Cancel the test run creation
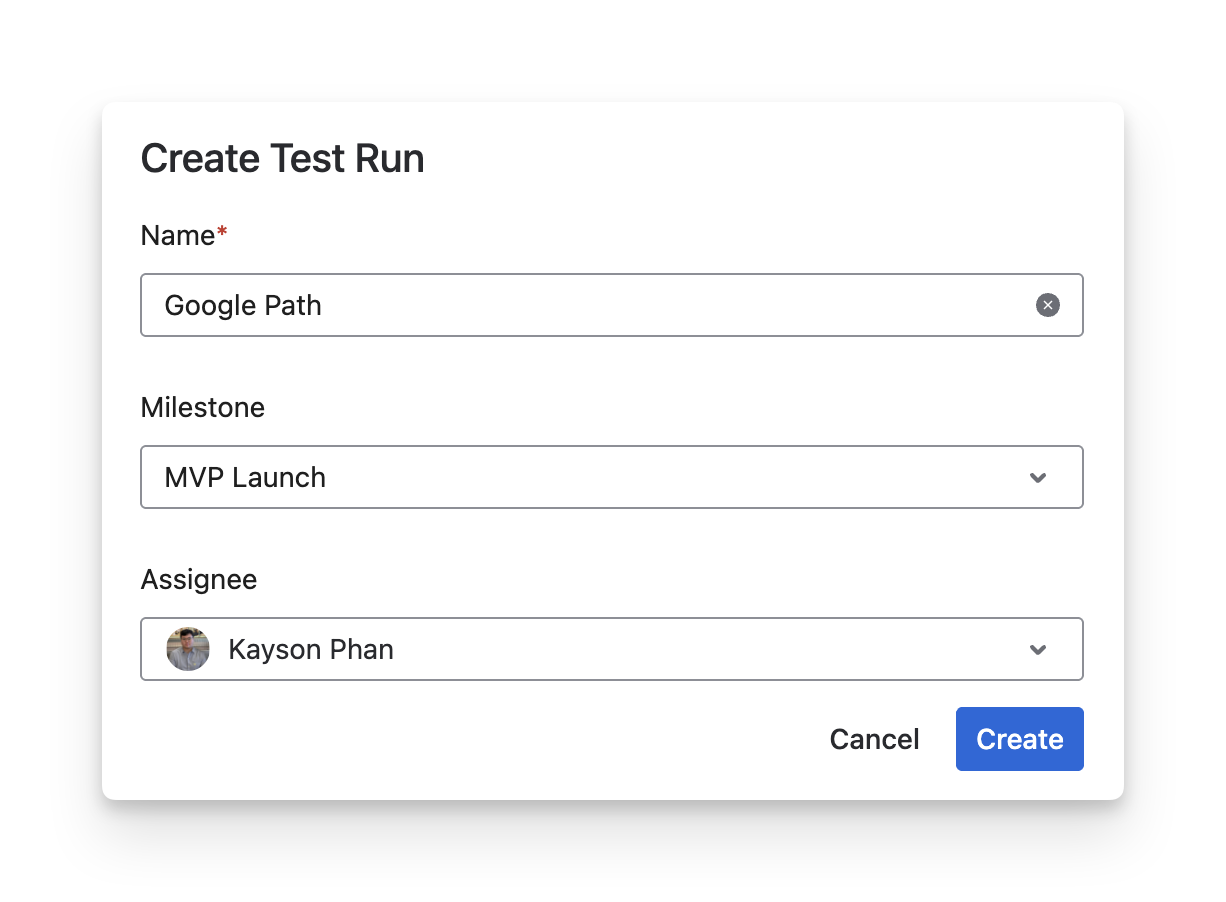This screenshot has width=1226, height=902. (x=874, y=739)
